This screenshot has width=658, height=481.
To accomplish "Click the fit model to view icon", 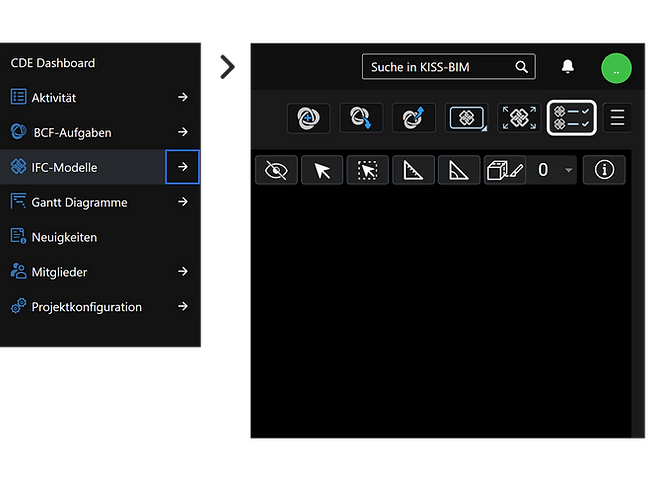I will click(x=519, y=118).
